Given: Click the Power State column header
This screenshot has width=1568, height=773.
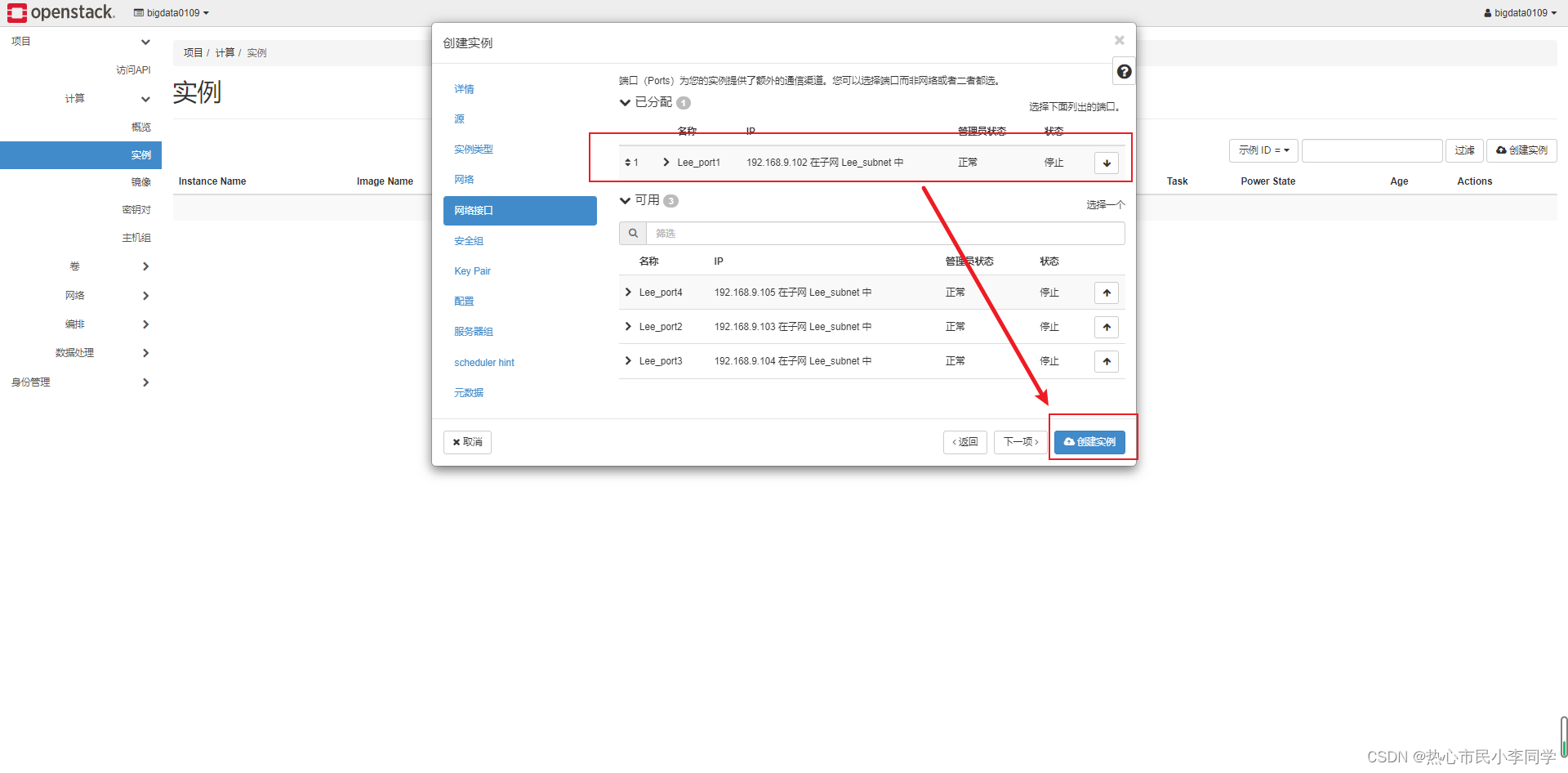Looking at the screenshot, I should [1267, 181].
